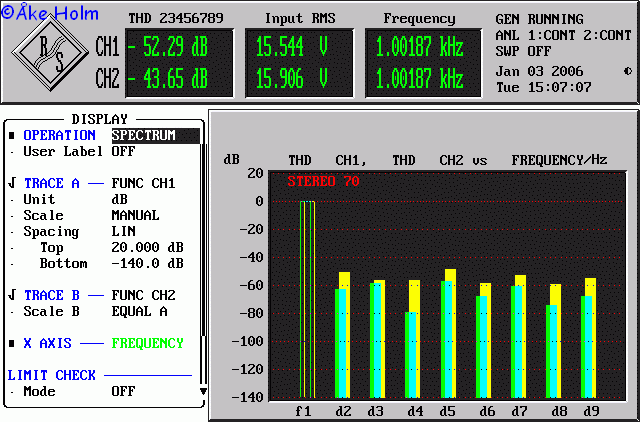Select TRACE A FUNC CH1 value
Image resolution: width=640 pixels, height=422 pixels.
click(143, 183)
